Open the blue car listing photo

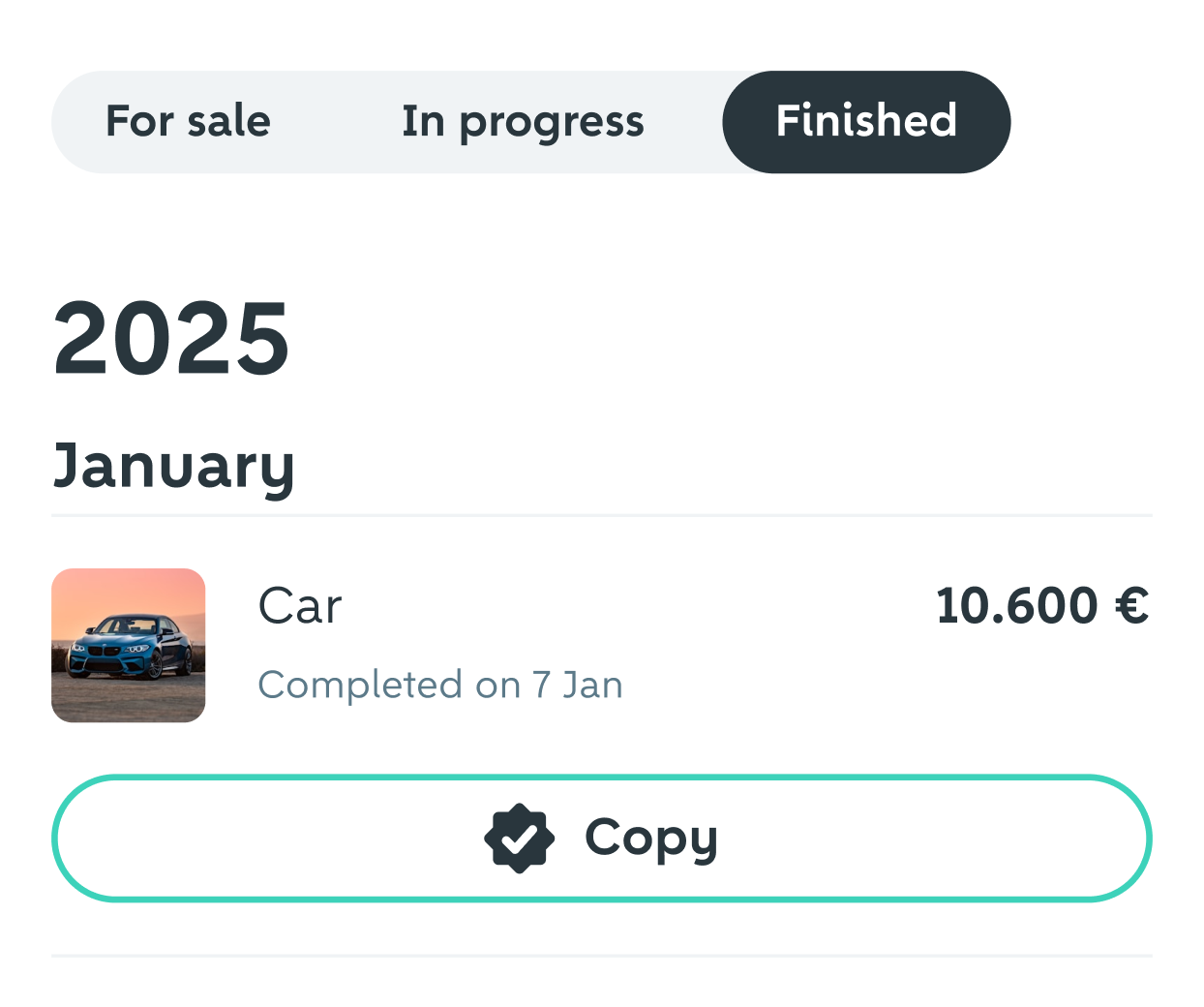point(129,645)
